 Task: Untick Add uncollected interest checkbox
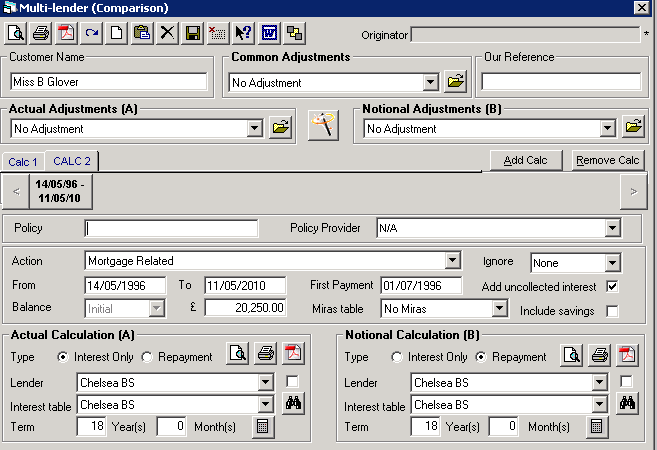coord(612,287)
